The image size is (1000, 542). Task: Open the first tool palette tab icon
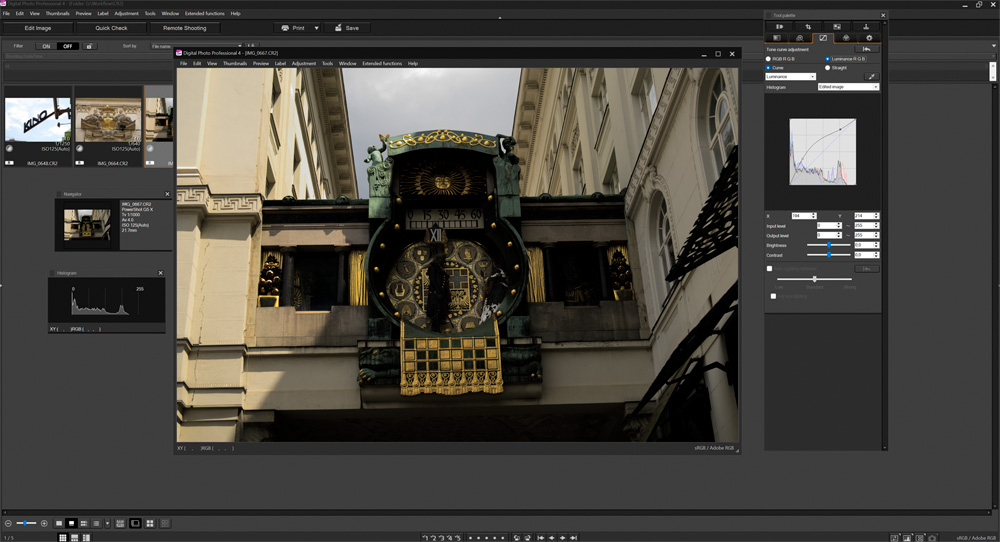(779, 27)
